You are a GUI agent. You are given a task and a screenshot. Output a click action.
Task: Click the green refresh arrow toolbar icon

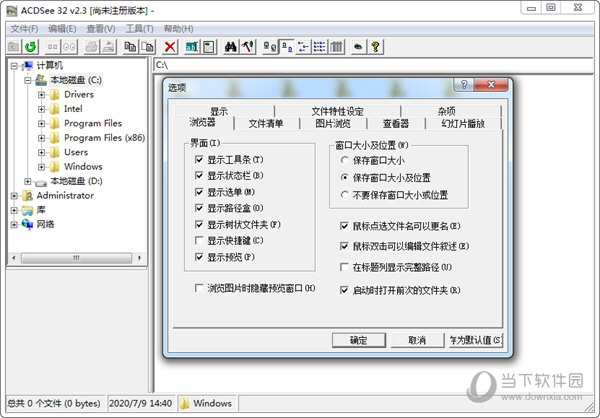coord(31,47)
